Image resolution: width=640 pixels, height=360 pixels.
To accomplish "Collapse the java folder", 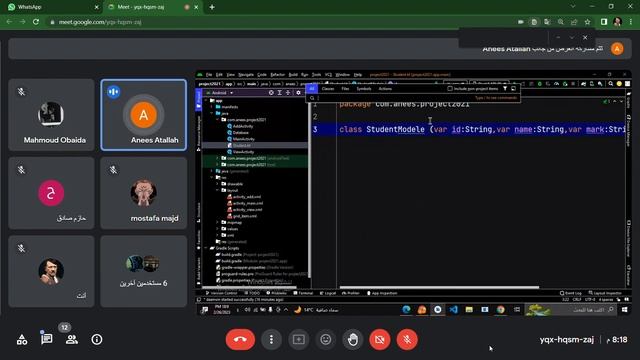I will pos(212,113).
